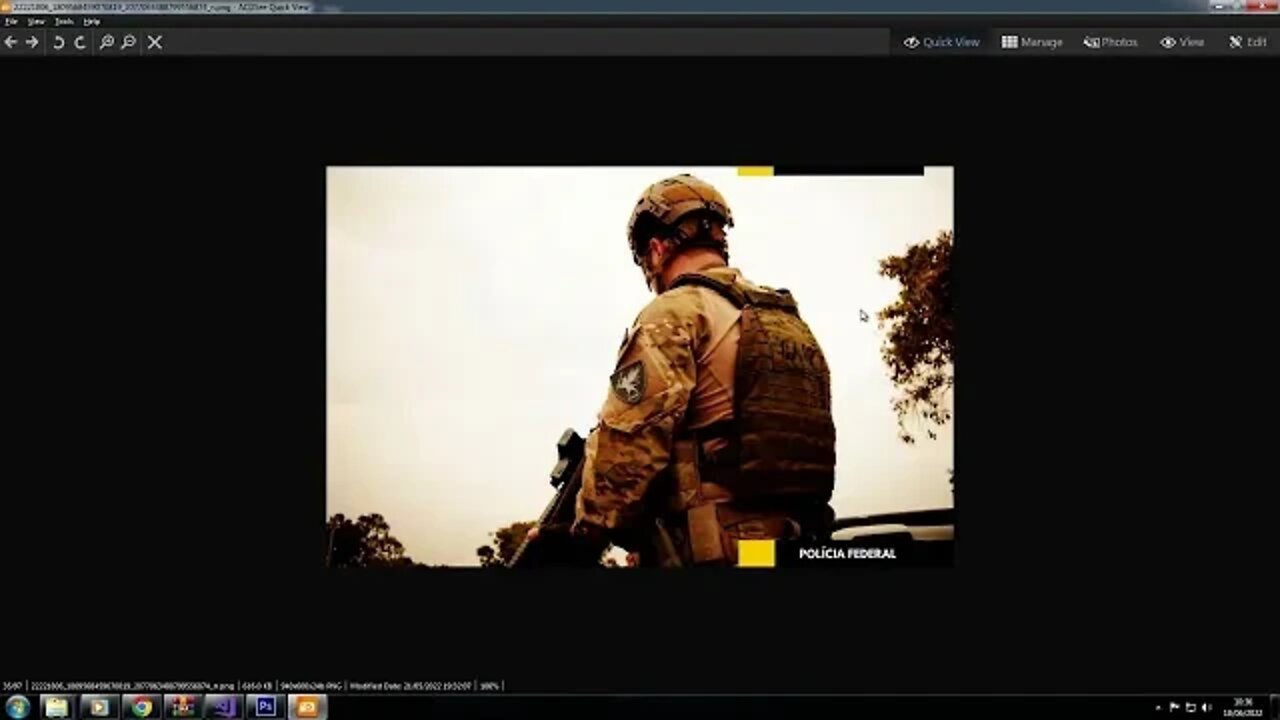Open the File menu
This screenshot has width=1280, height=720.
pos(11,21)
